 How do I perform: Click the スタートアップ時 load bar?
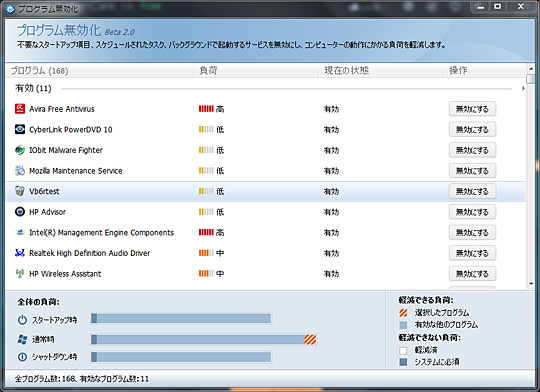(x=181, y=319)
